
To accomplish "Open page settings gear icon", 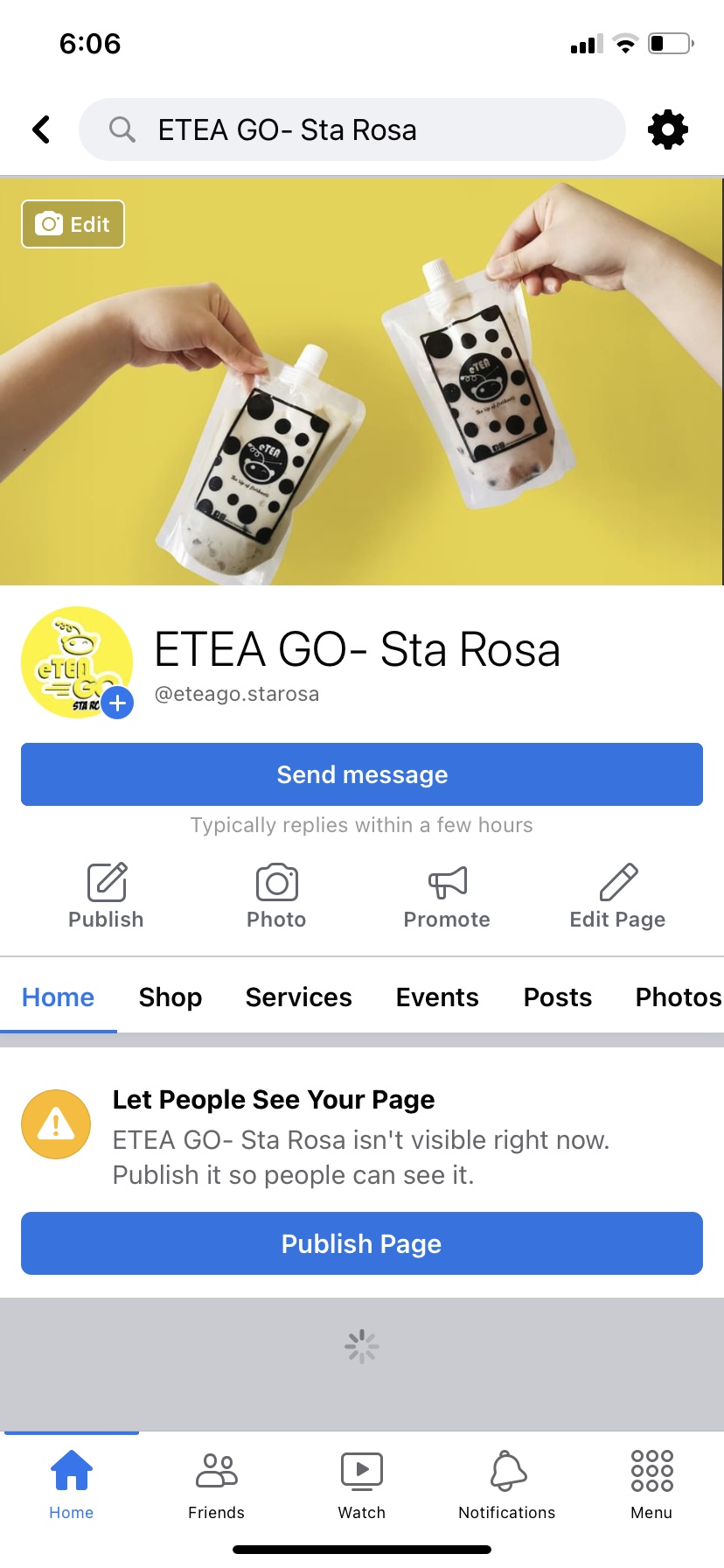I will point(668,129).
